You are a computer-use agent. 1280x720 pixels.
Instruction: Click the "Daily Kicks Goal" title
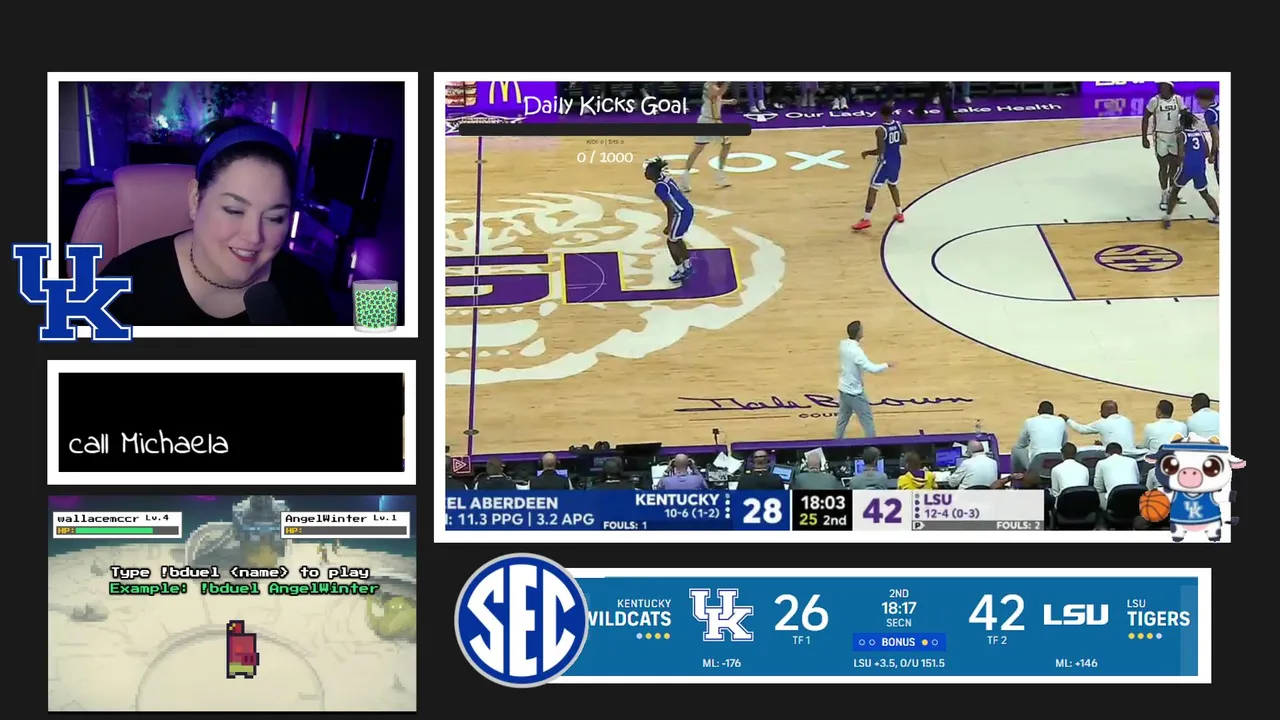tap(605, 105)
